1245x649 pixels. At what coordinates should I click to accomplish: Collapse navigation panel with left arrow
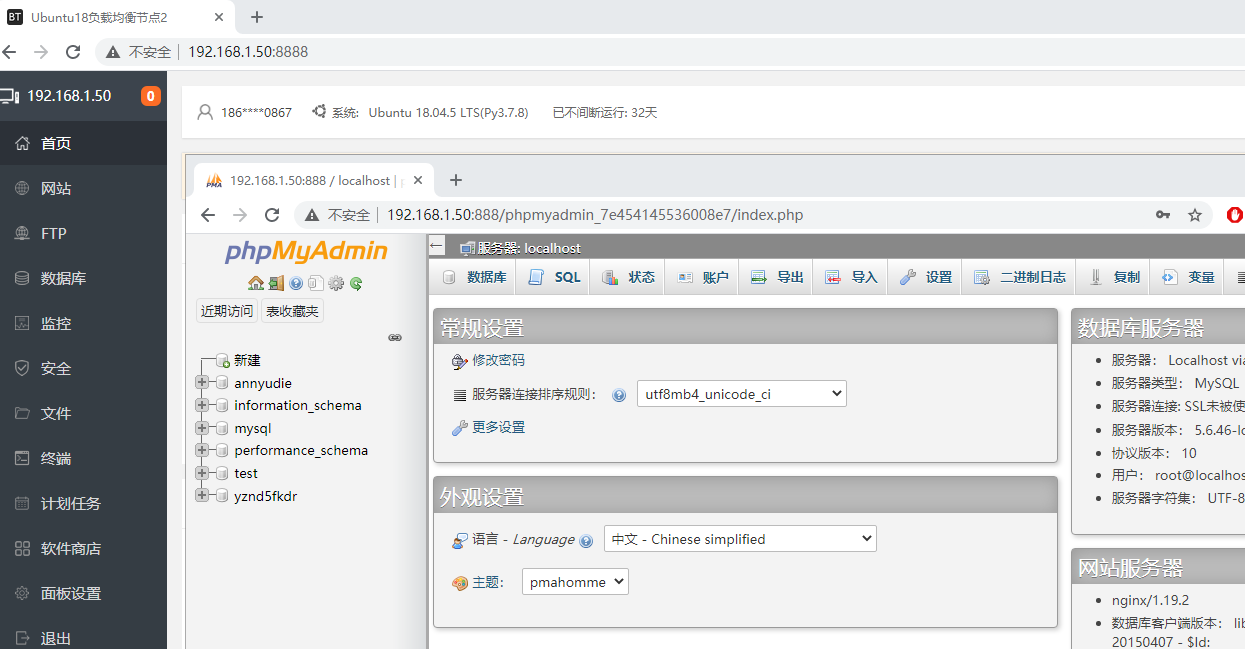pos(437,246)
